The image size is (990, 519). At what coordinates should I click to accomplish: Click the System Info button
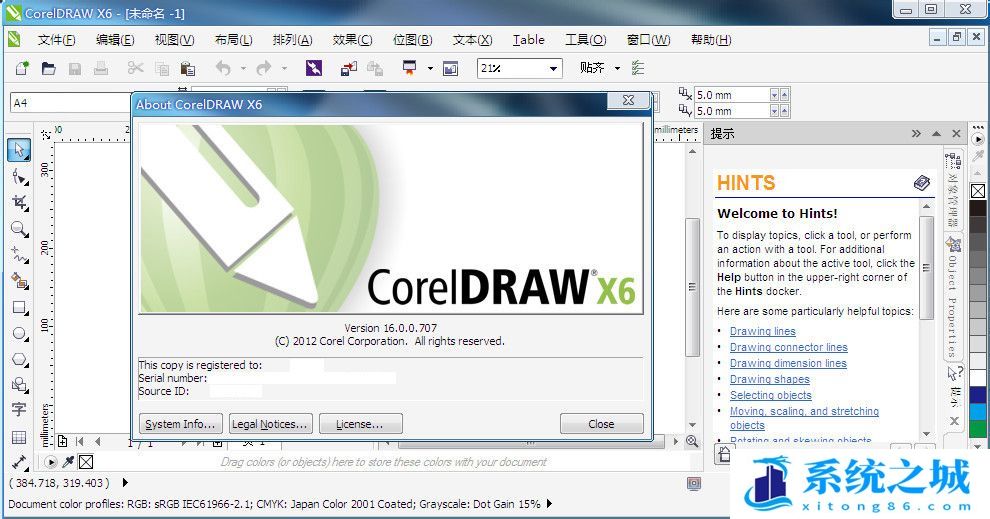tap(181, 424)
